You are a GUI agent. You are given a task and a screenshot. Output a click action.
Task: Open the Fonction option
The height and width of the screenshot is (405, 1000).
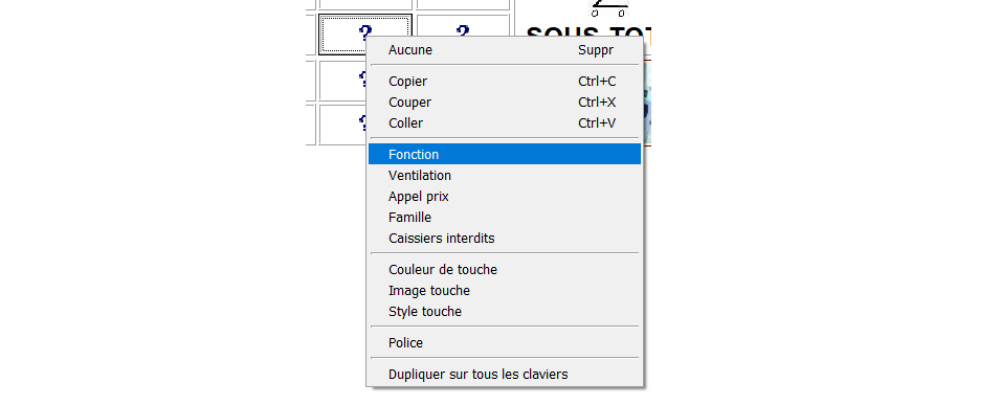point(413,154)
